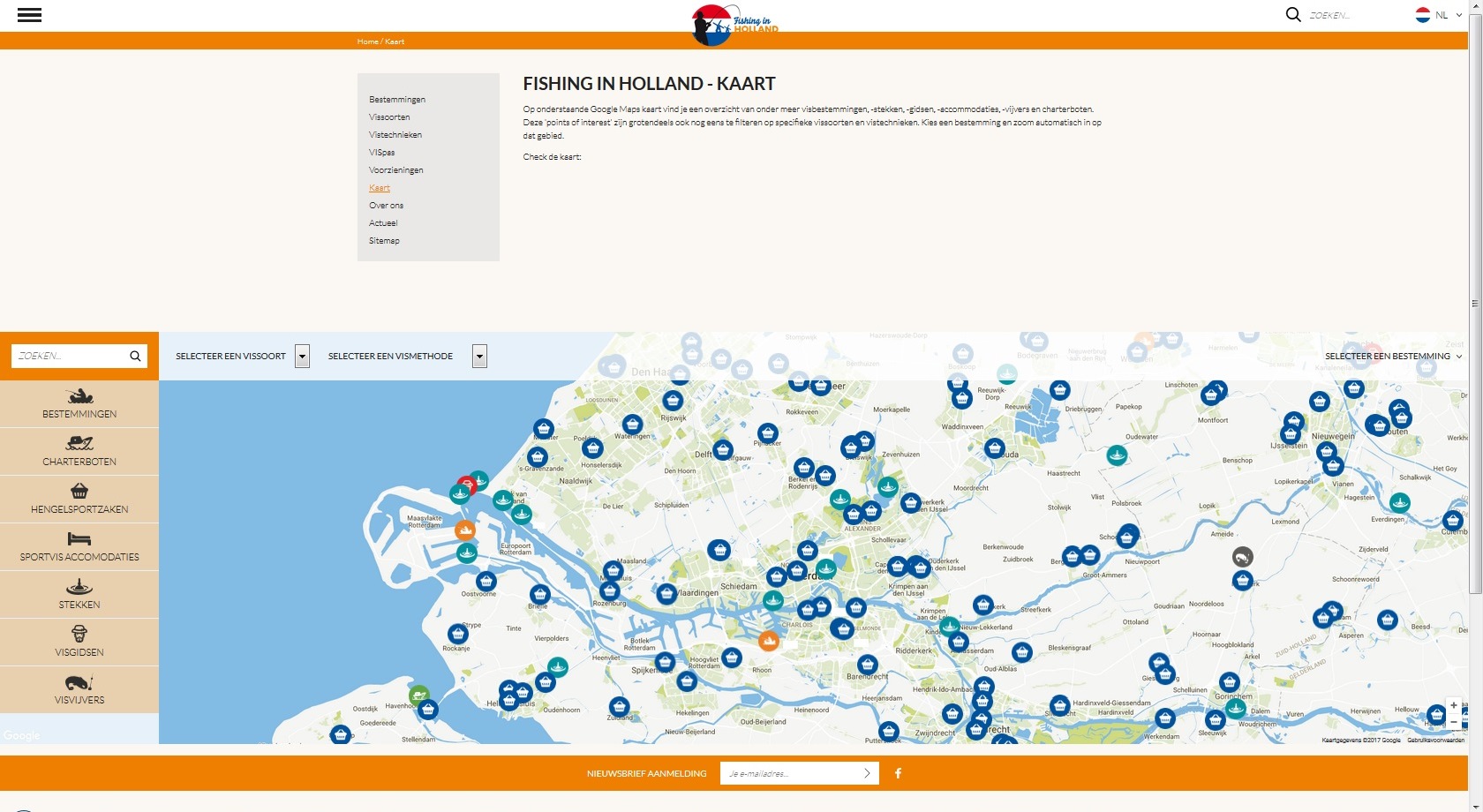Open the hamburger menu
The width and height of the screenshot is (1483, 812).
tap(29, 15)
